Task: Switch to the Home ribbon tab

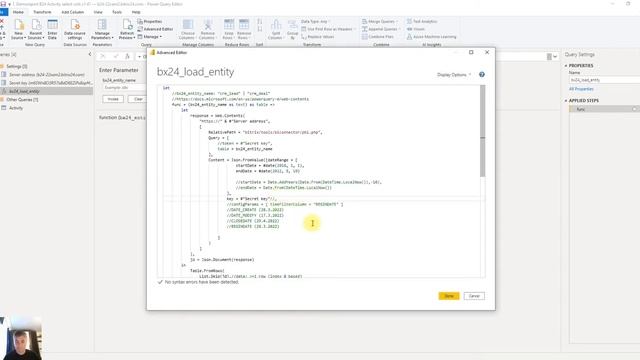Action: [18, 12]
